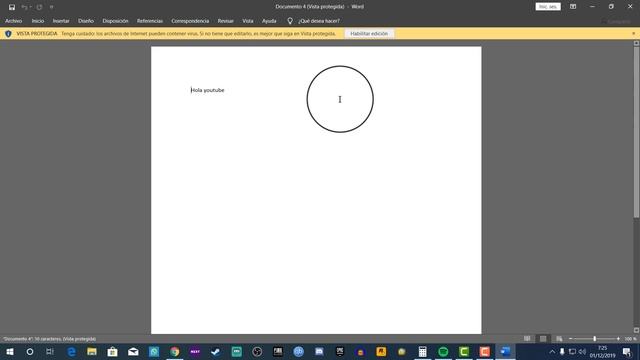This screenshot has height=360, width=640.
Task: Open the Archivo menu
Action: 13,21
